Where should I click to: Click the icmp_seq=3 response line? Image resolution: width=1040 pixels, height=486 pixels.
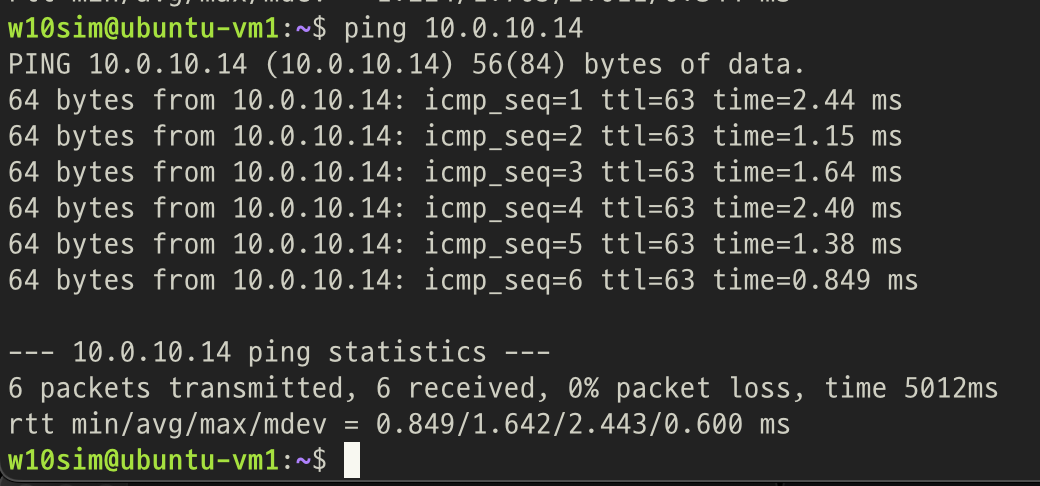pyautogui.click(x=455, y=172)
